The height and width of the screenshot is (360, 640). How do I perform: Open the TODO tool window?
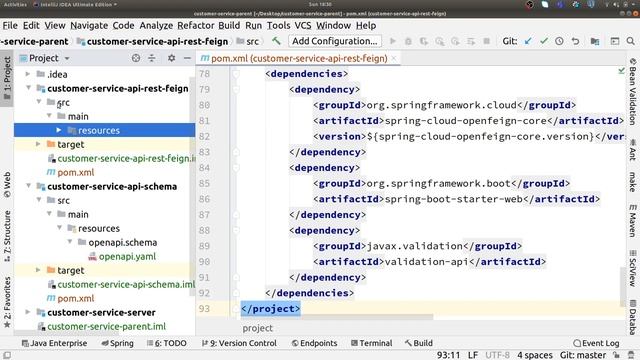coord(167,343)
